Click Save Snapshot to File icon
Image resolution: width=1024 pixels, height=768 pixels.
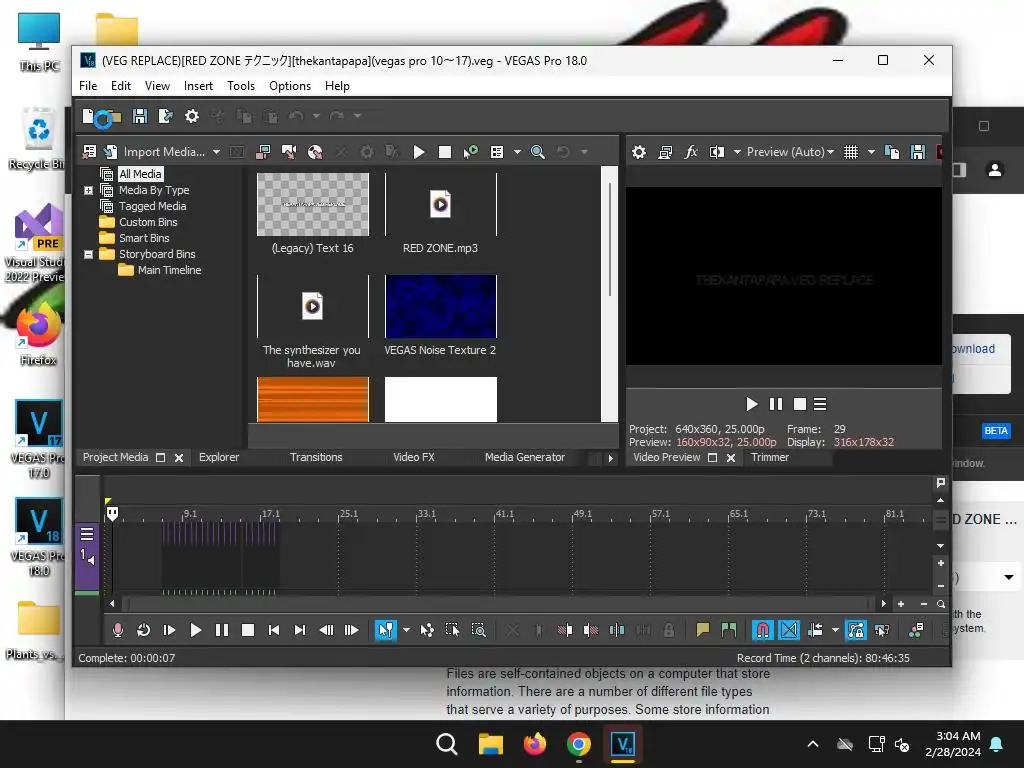[918, 152]
